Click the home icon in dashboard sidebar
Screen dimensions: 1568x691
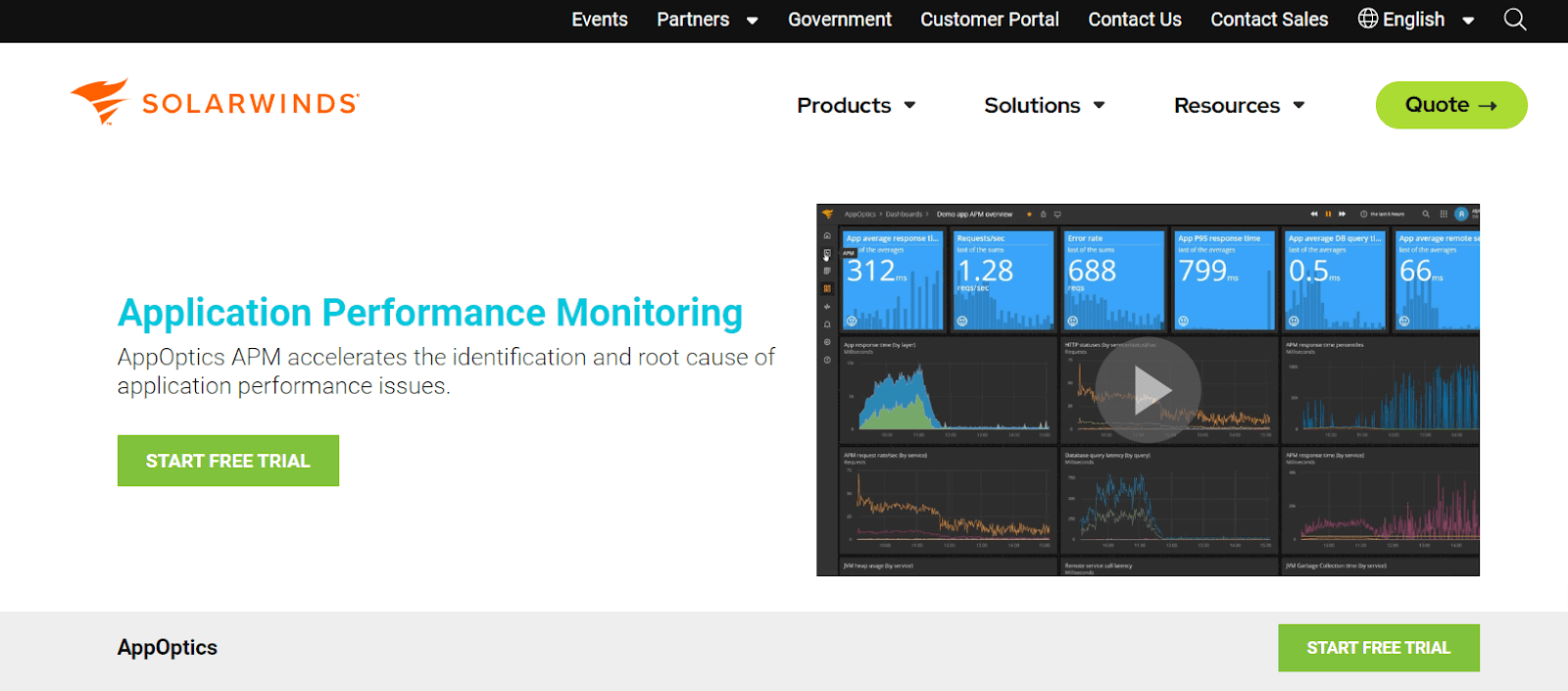coord(827,235)
